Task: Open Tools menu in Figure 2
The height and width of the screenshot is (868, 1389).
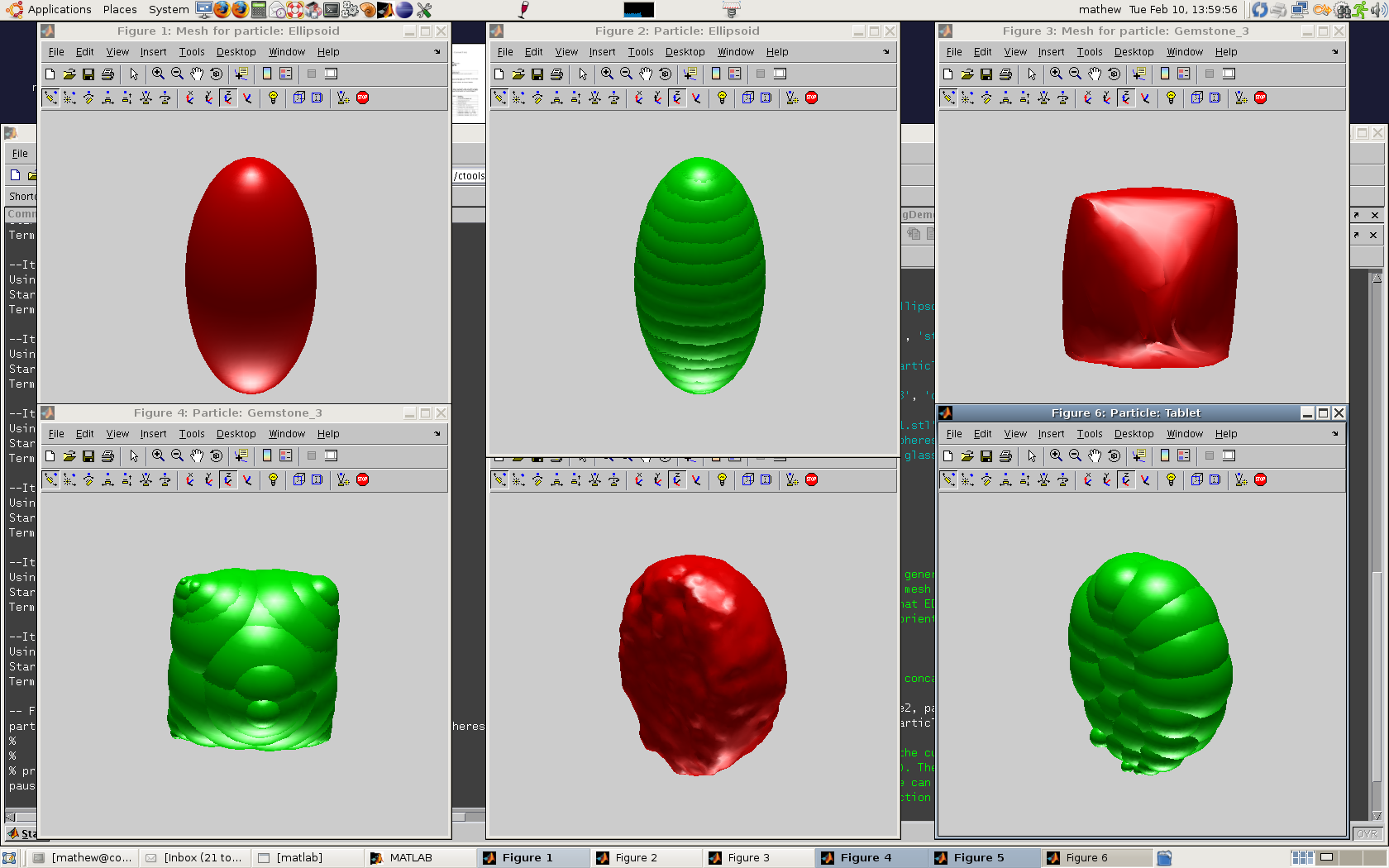Action: coord(641,52)
